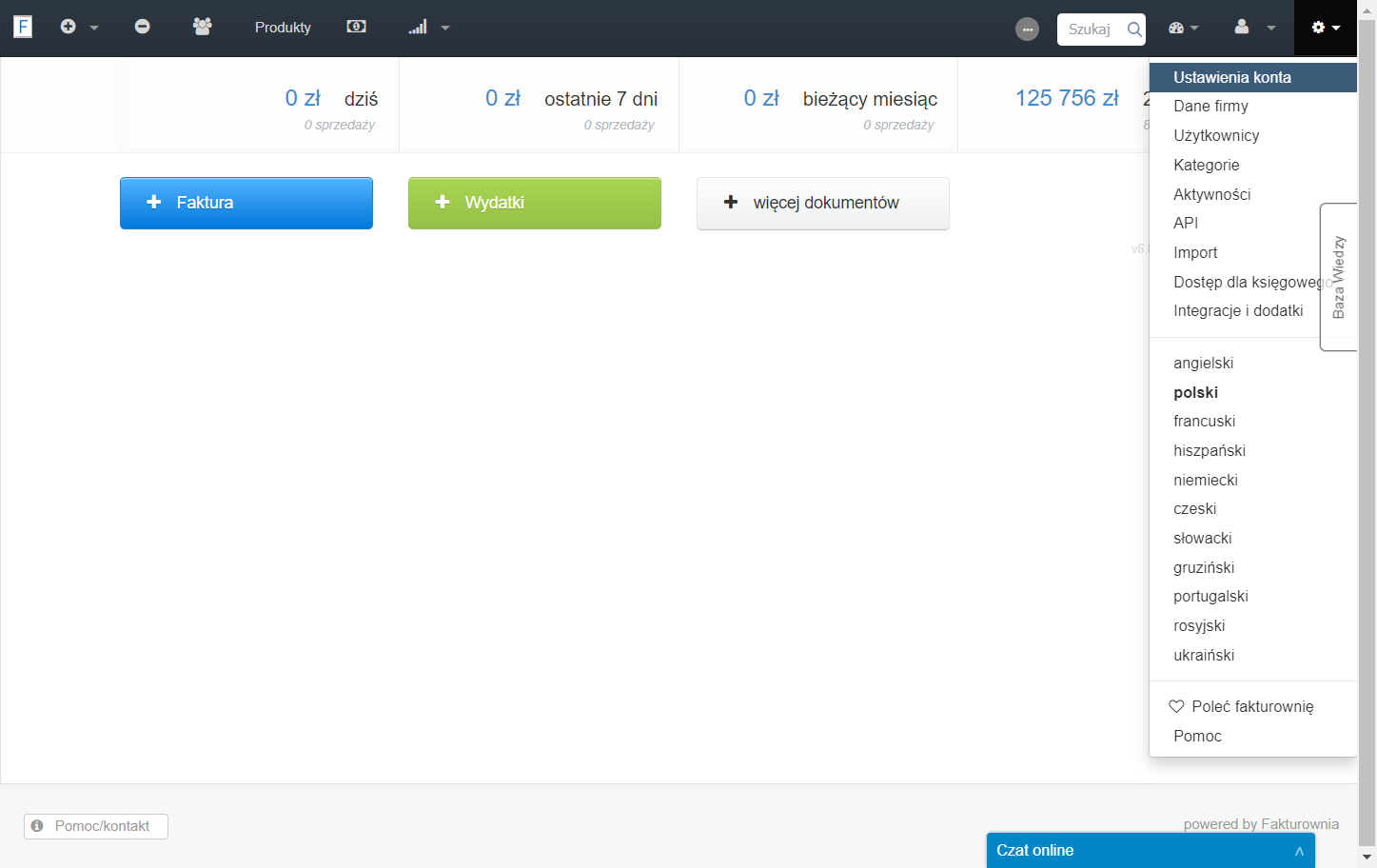
Task: Click the gray ellipsis circle icon
Action: tap(1027, 30)
